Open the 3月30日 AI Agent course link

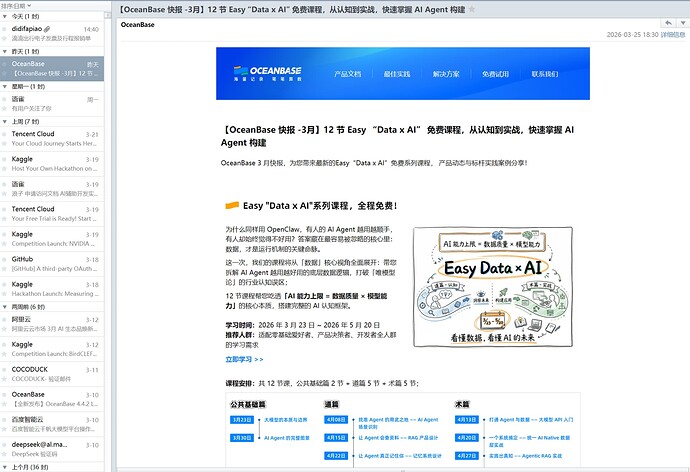286,438
